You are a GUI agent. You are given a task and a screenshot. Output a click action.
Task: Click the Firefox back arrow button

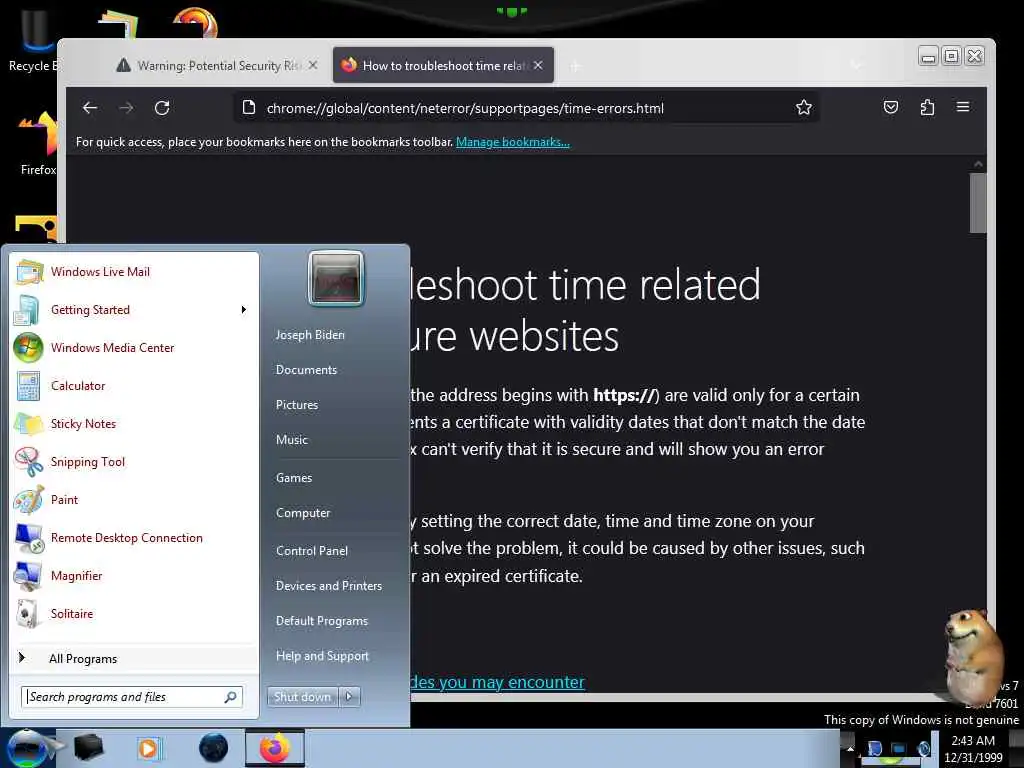tap(90, 108)
